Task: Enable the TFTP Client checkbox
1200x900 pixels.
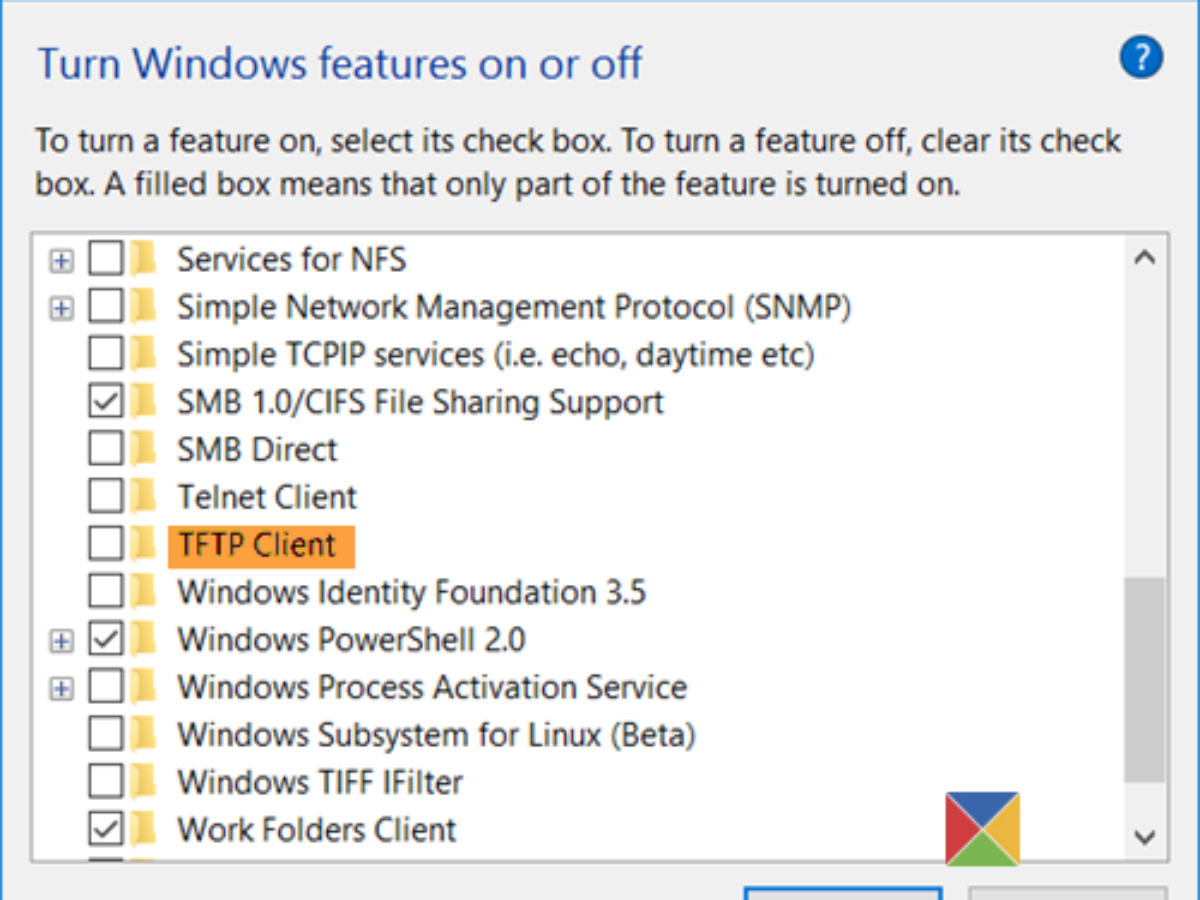Action: point(106,544)
